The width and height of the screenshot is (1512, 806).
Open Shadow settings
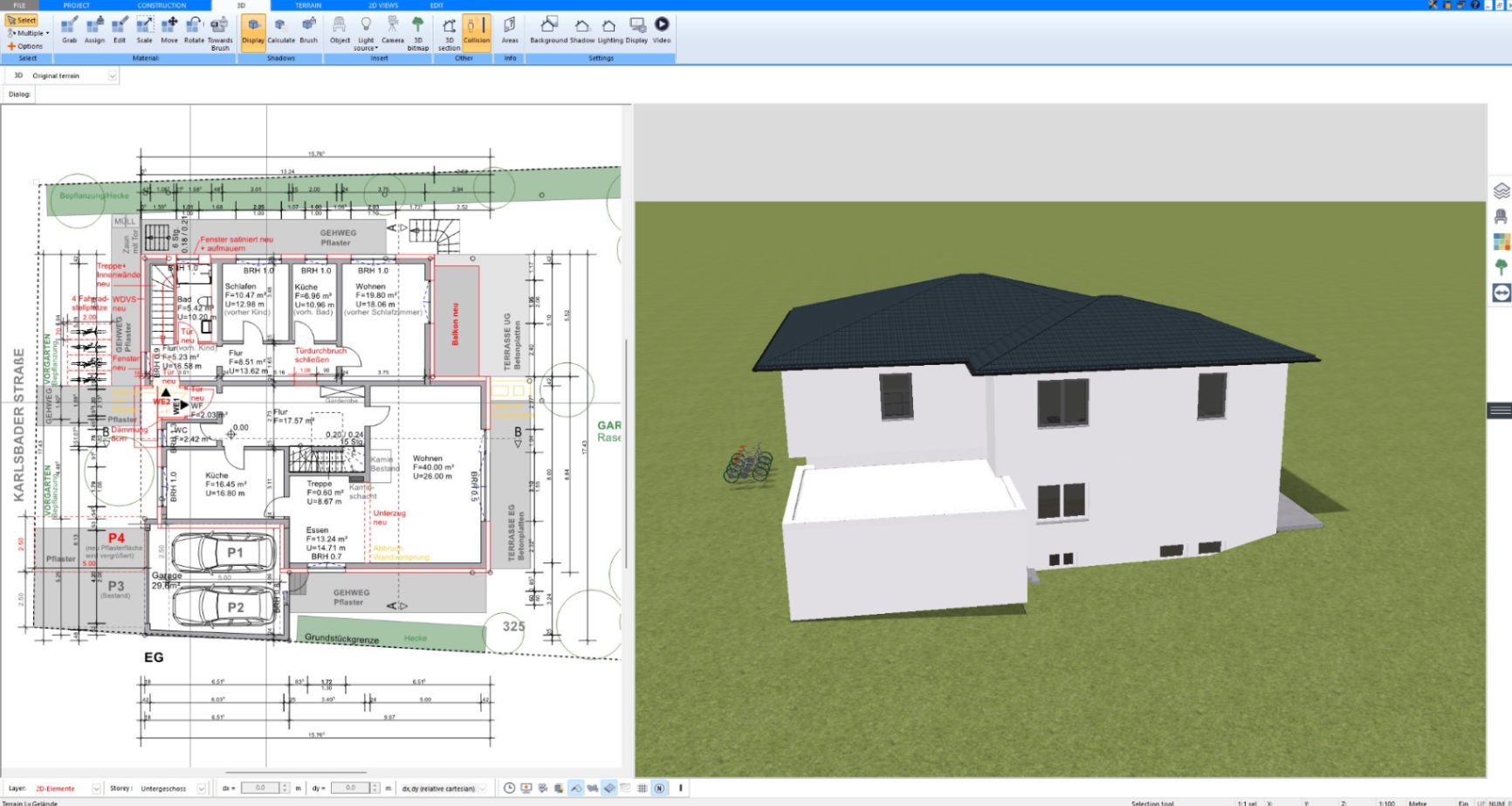tap(582, 31)
